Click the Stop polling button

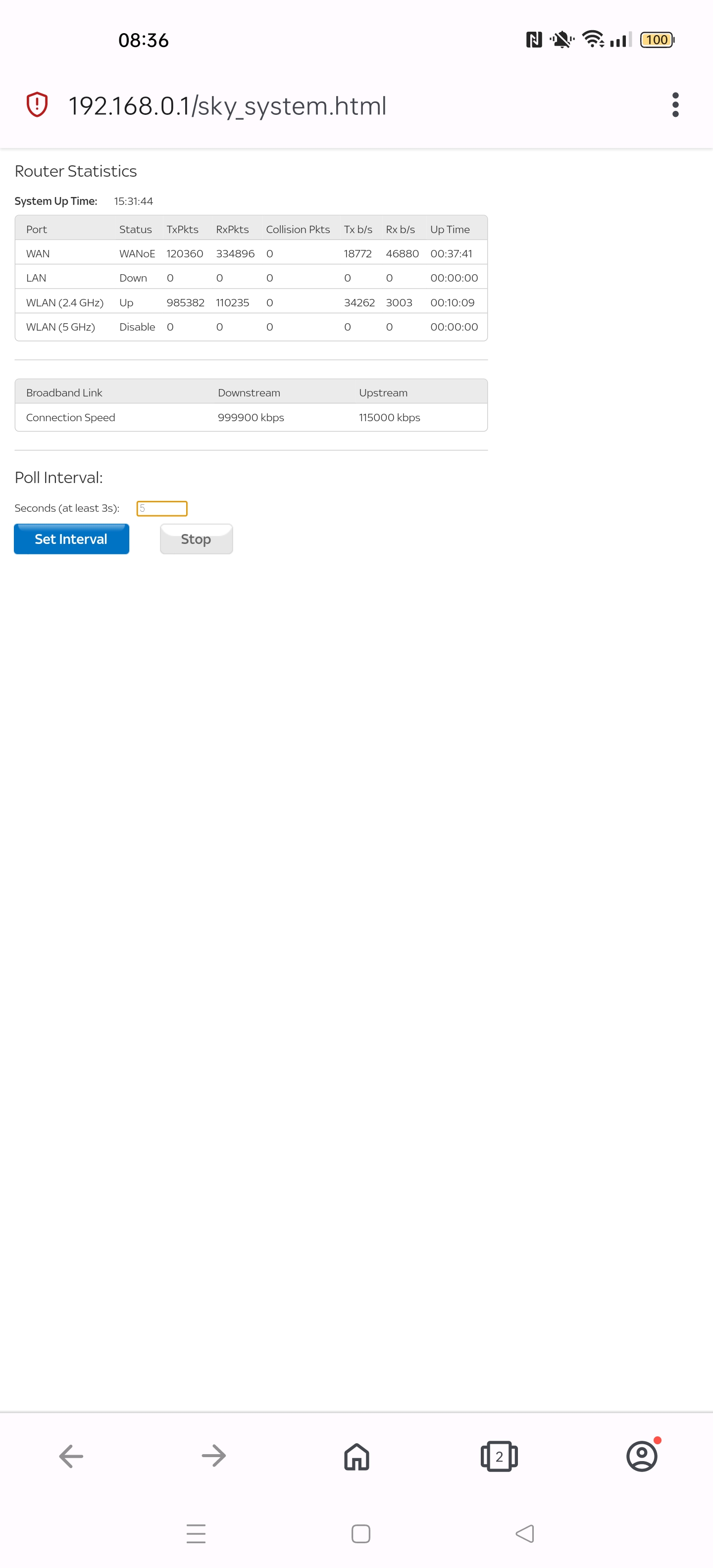tap(196, 539)
